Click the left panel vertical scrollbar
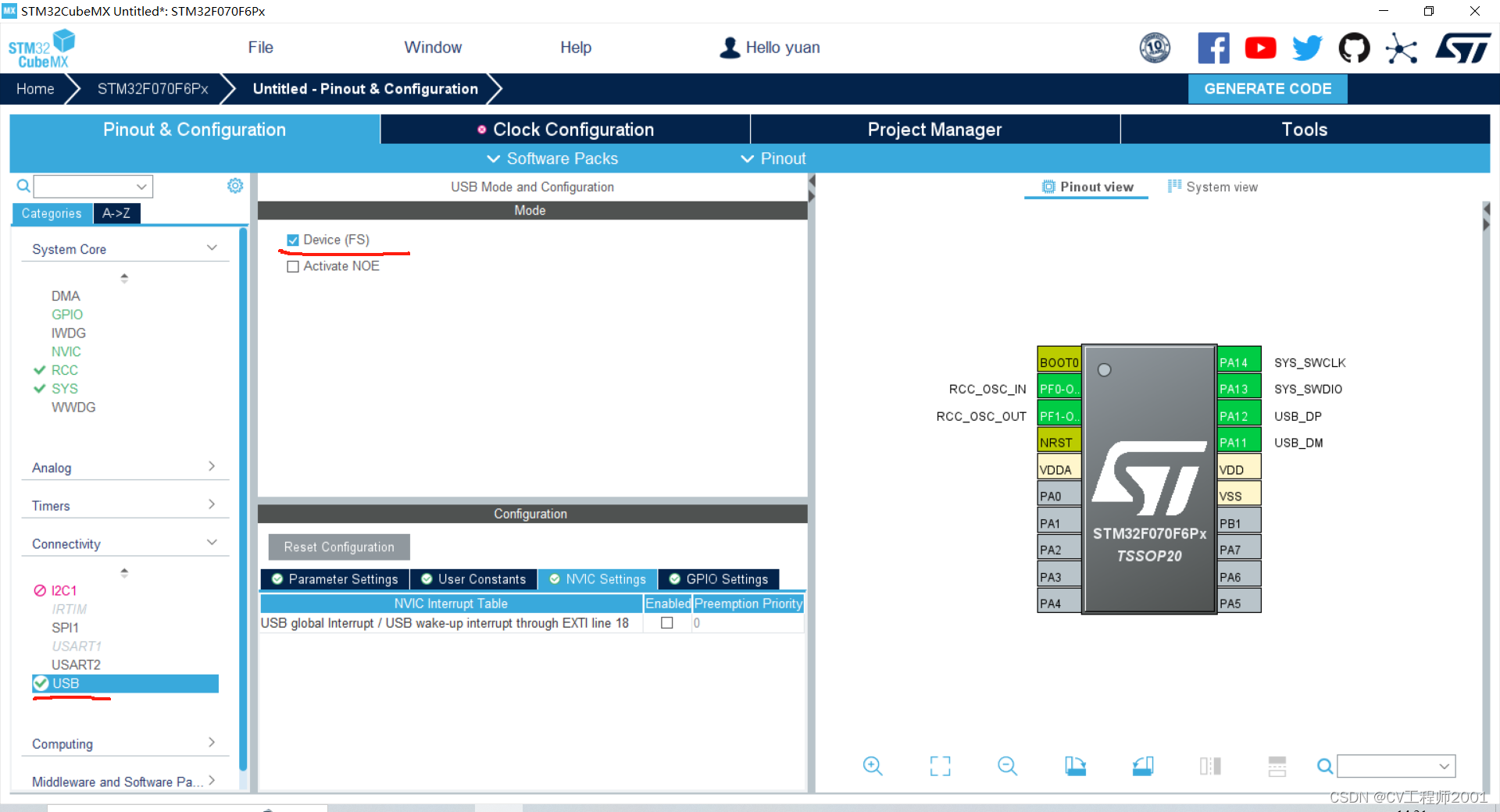The height and width of the screenshot is (812, 1500). pyautogui.click(x=243, y=500)
